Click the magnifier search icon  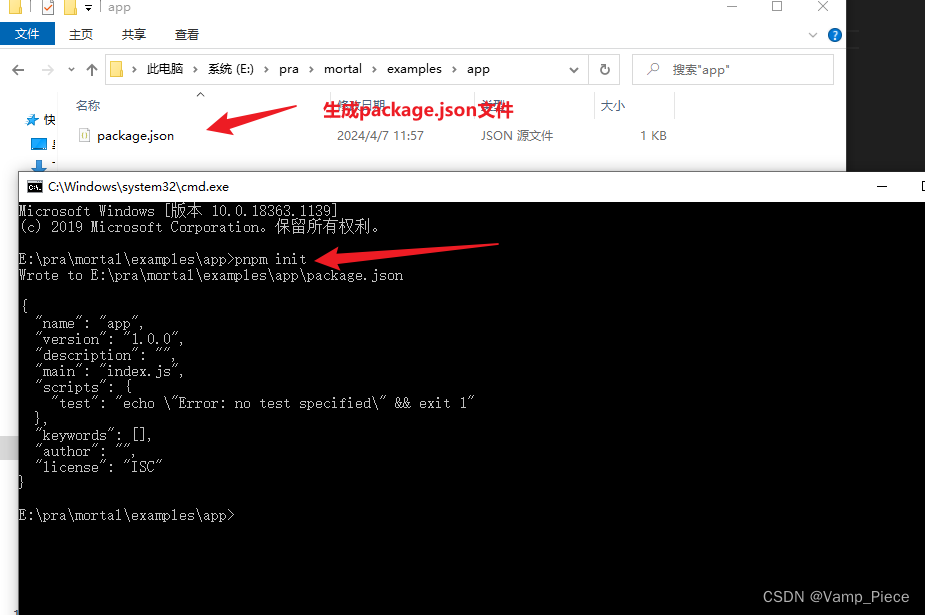[x=652, y=69]
